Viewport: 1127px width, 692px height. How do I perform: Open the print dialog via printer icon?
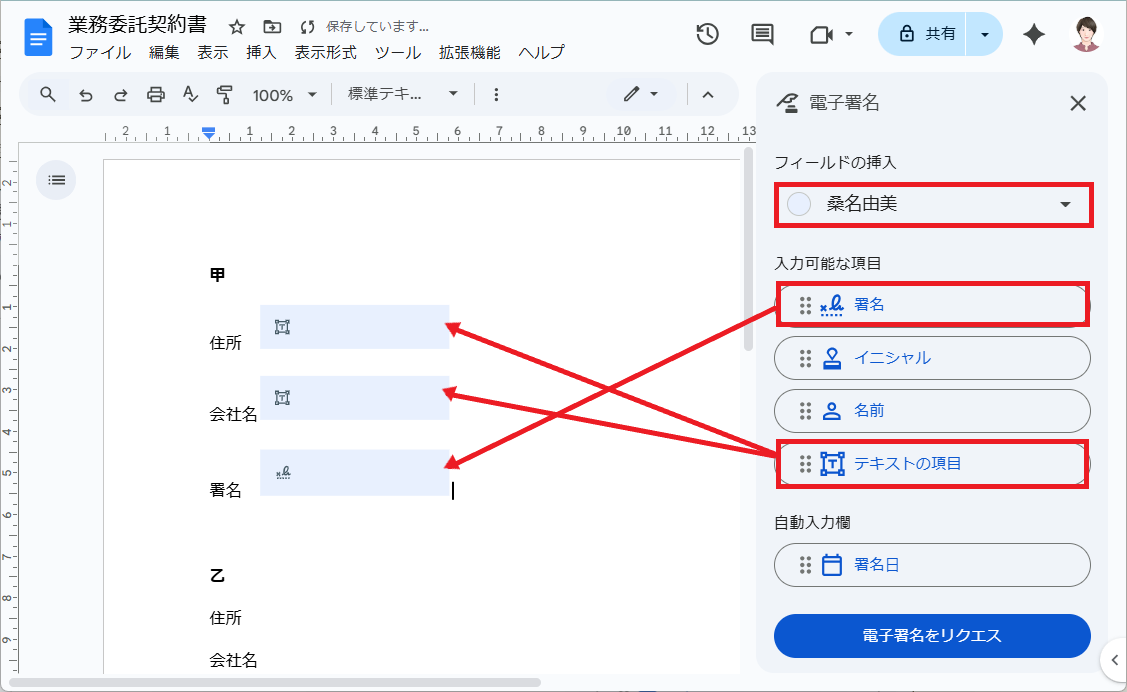point(156,94)
